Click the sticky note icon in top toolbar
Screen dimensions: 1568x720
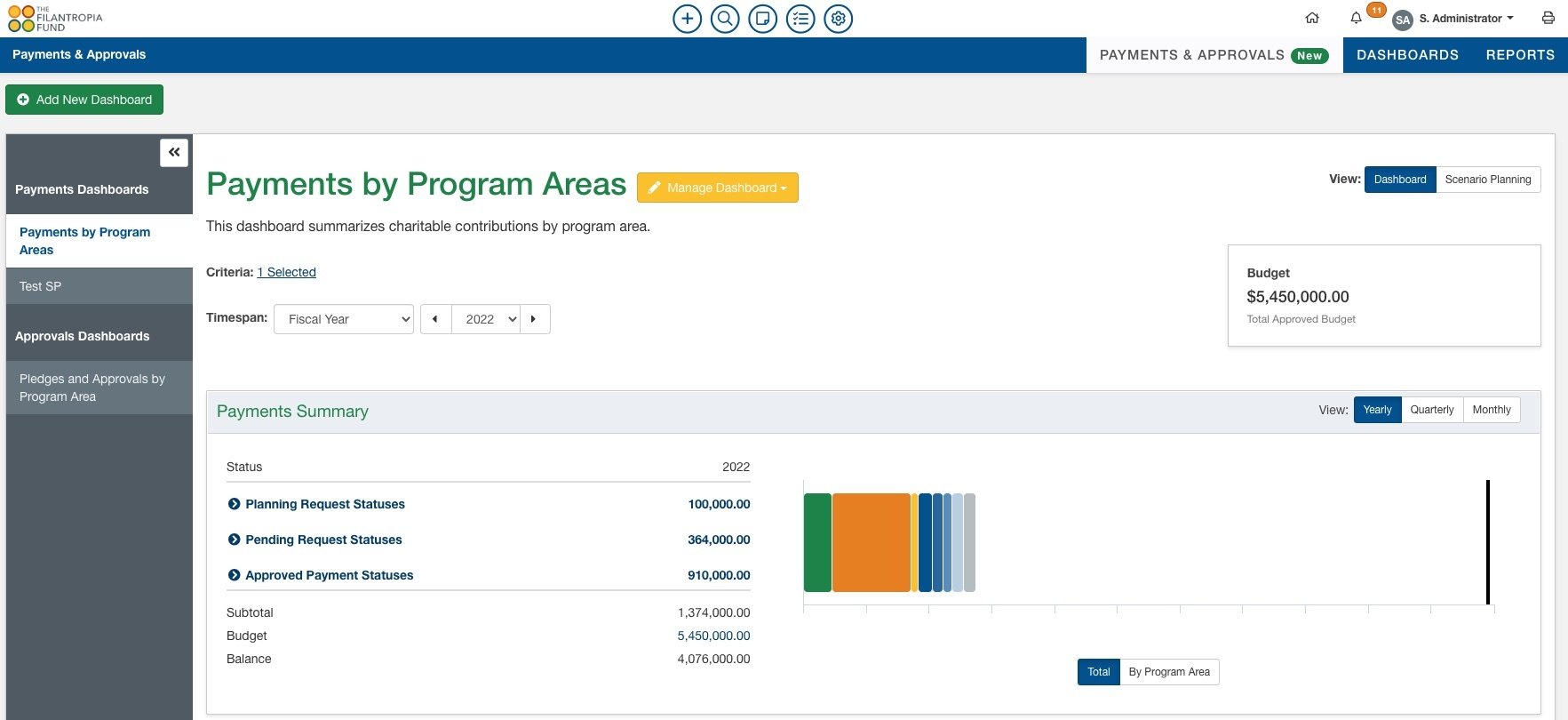(762, 19)
